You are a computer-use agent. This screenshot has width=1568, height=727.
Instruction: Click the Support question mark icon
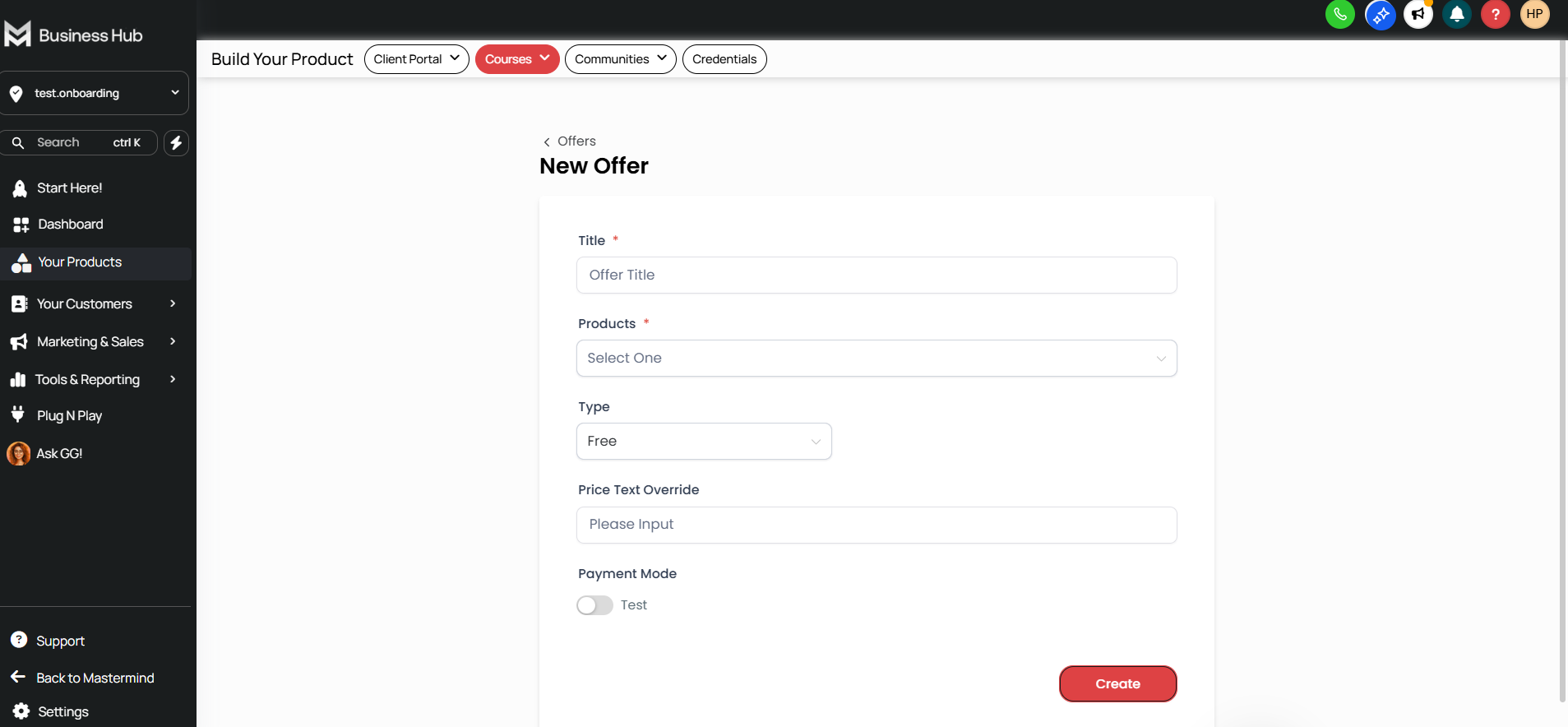(x=19, y=640)
